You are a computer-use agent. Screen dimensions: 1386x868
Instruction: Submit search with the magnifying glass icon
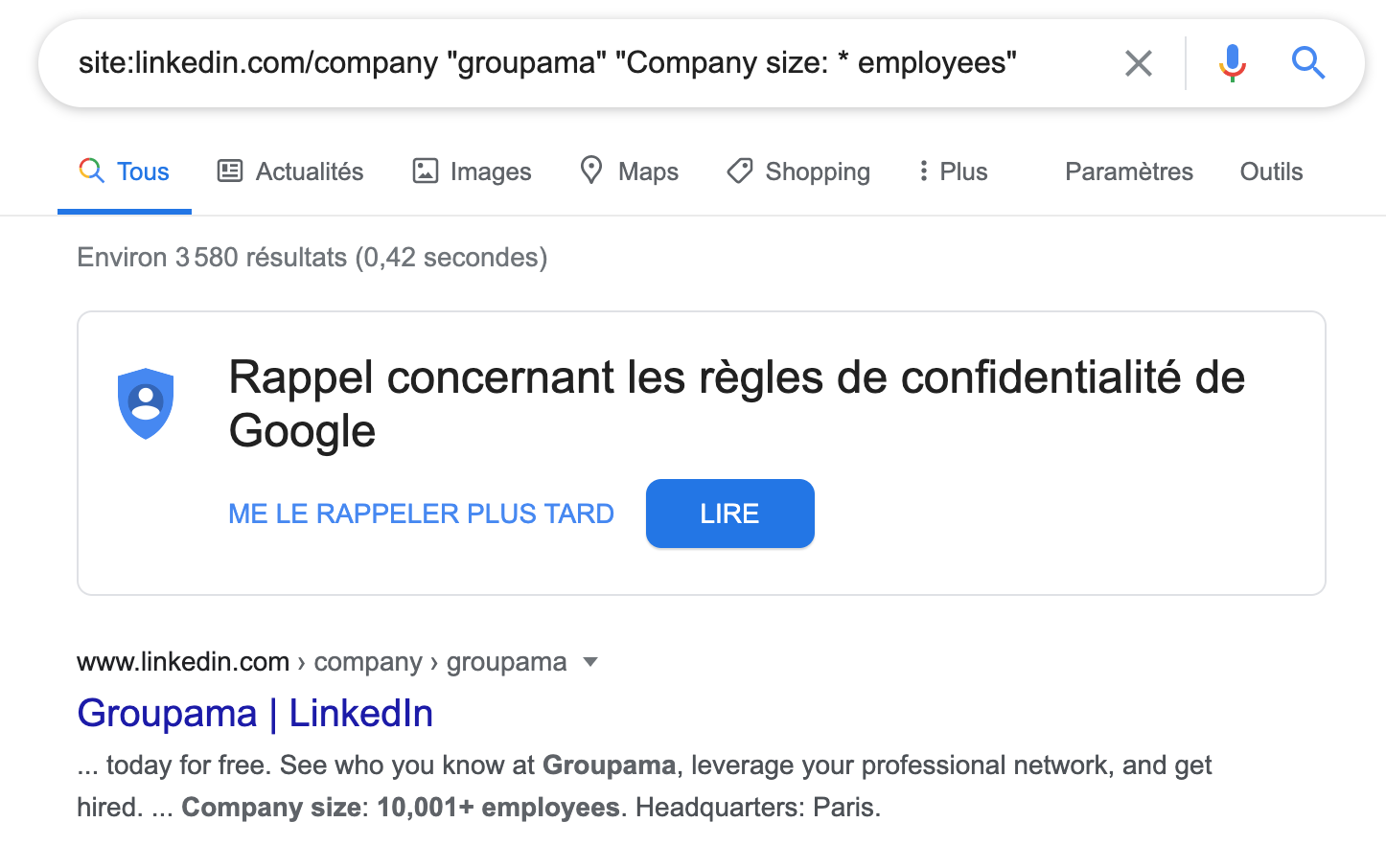click(x=1308, y=63)
